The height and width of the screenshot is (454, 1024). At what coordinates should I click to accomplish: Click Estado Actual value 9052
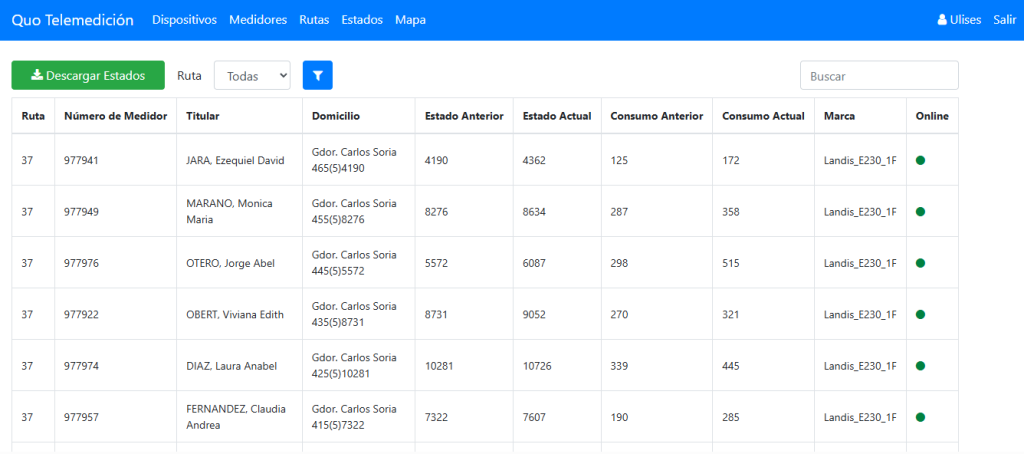pyautogui.click(x=534, y=314)
